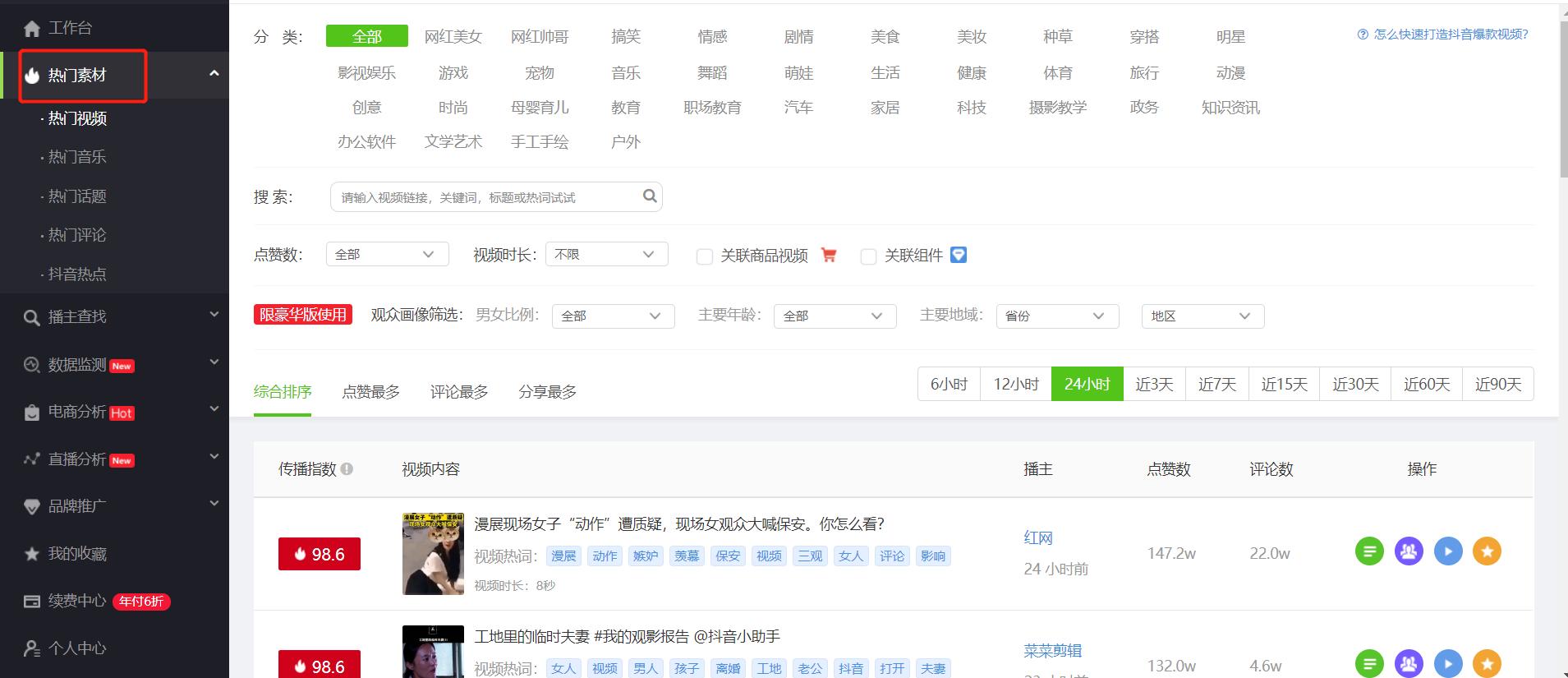
Task: Click purple audience icon for 工地里的临时夫妻 video
Action: (x=1409, y=663)
